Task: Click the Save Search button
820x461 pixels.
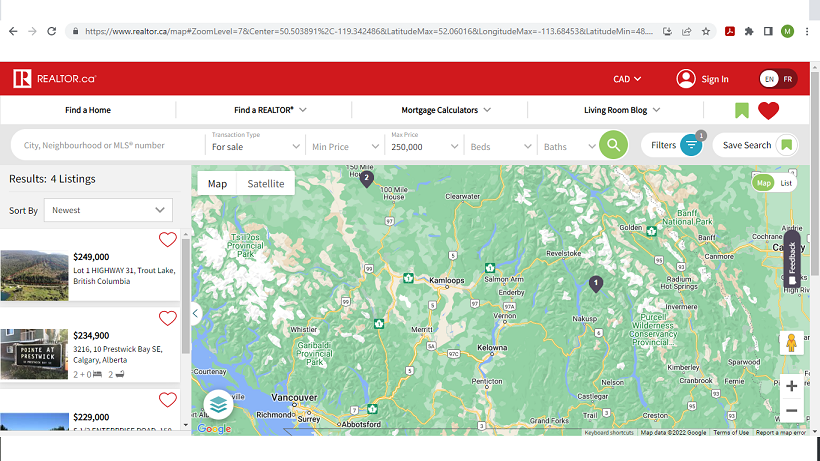Action: point(755,145)
